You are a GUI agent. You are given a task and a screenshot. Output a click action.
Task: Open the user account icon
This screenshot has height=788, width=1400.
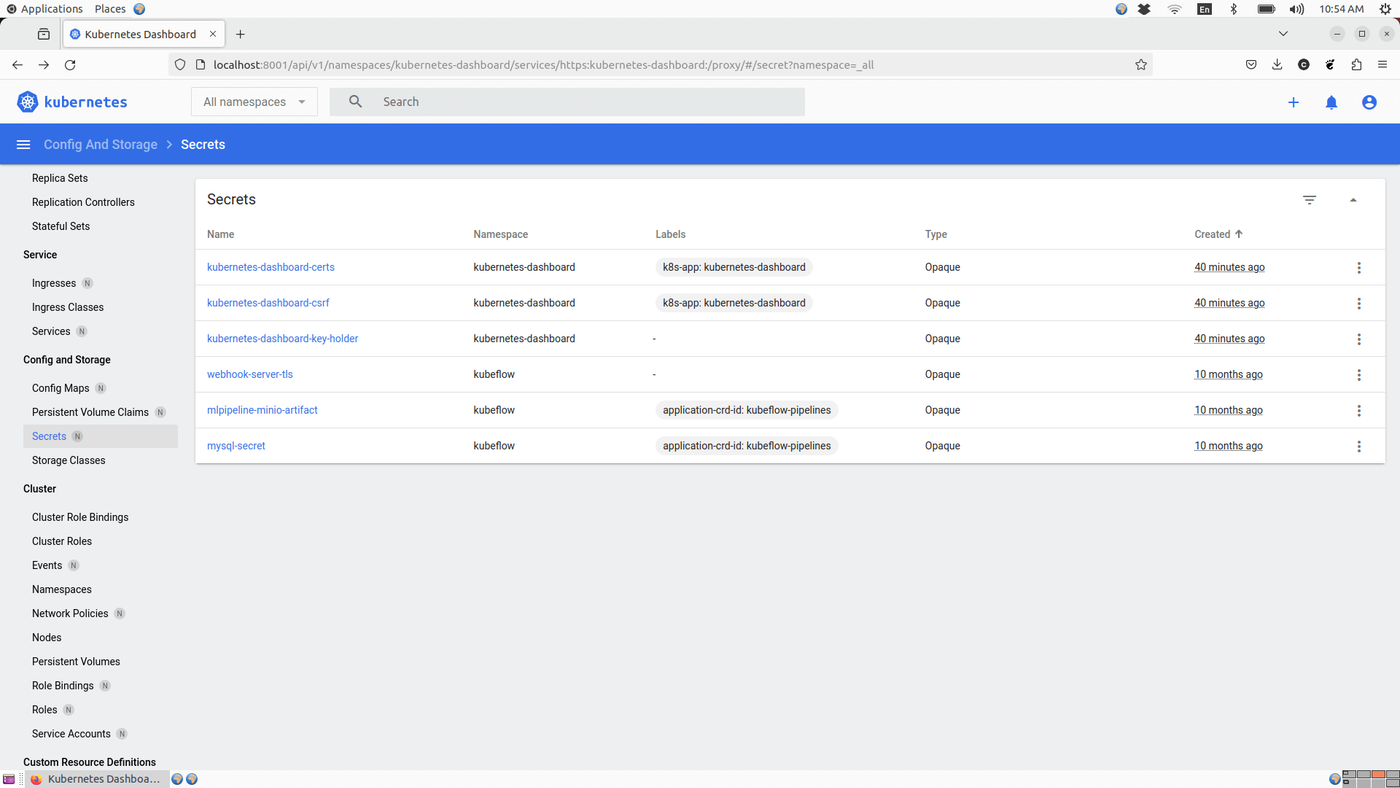[1369, 102]
